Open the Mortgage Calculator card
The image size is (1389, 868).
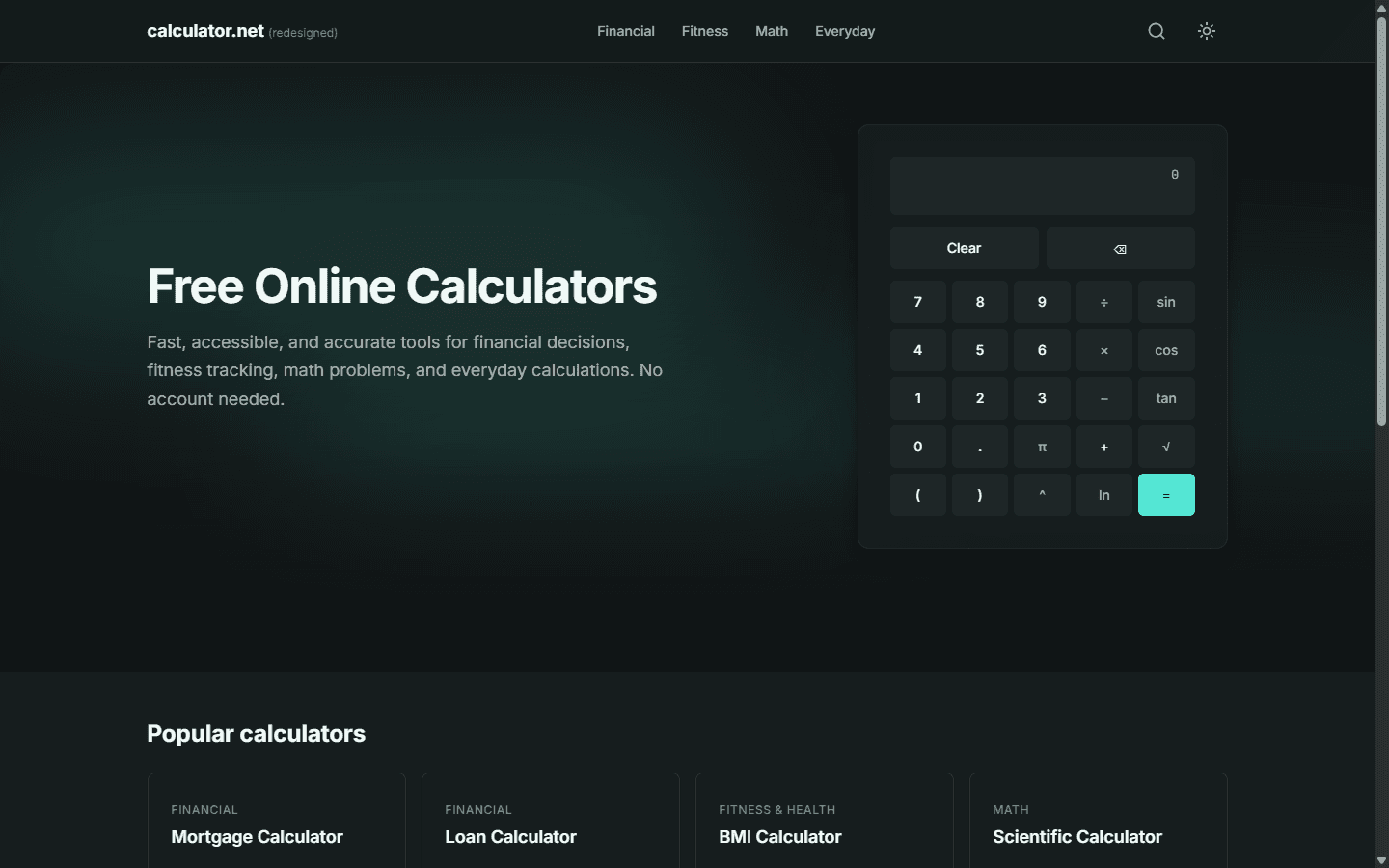(277, 821)
